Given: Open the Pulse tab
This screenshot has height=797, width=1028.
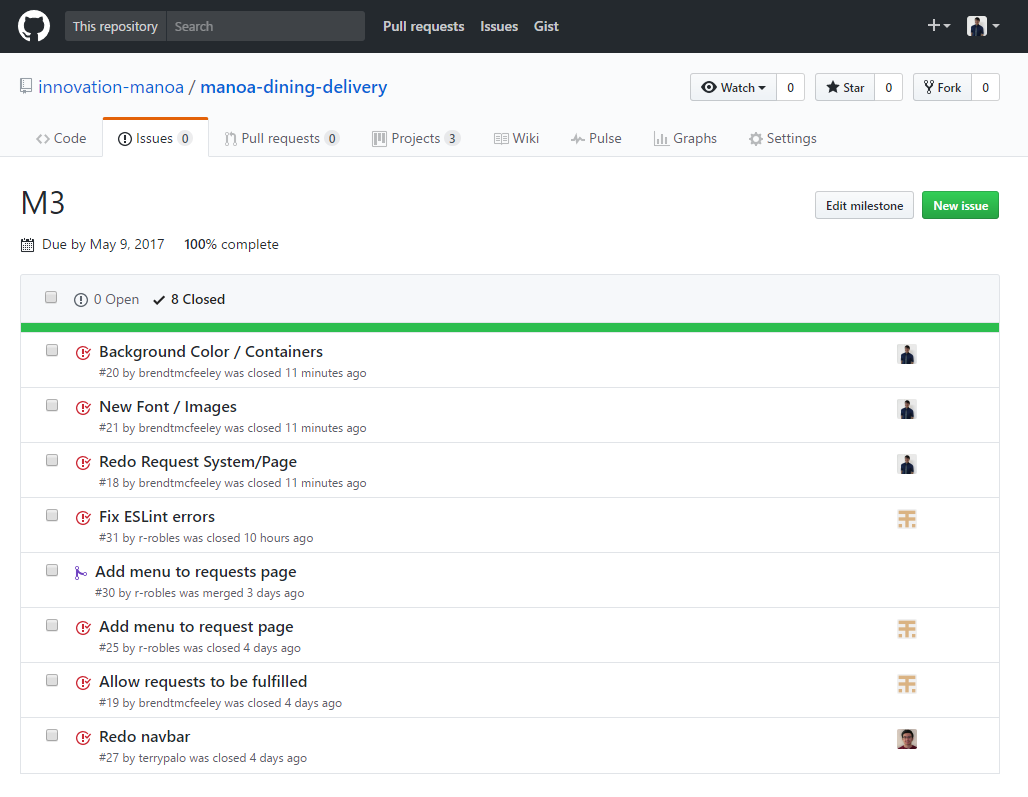Looking at the screenshot, I should pos(596,138).
